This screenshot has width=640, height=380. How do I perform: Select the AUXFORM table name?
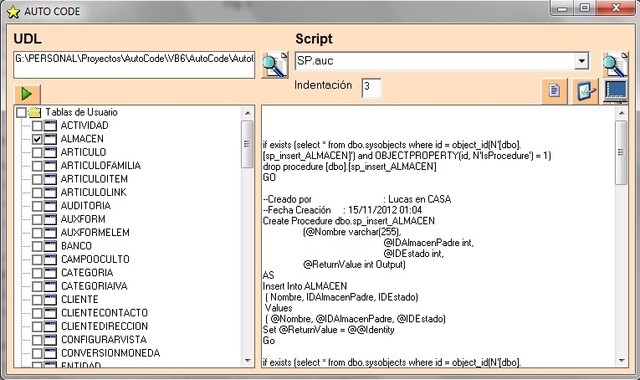[83, 219]
